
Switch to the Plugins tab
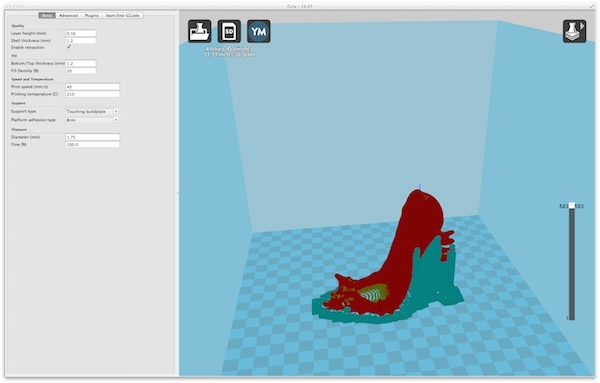coord(91,15)
